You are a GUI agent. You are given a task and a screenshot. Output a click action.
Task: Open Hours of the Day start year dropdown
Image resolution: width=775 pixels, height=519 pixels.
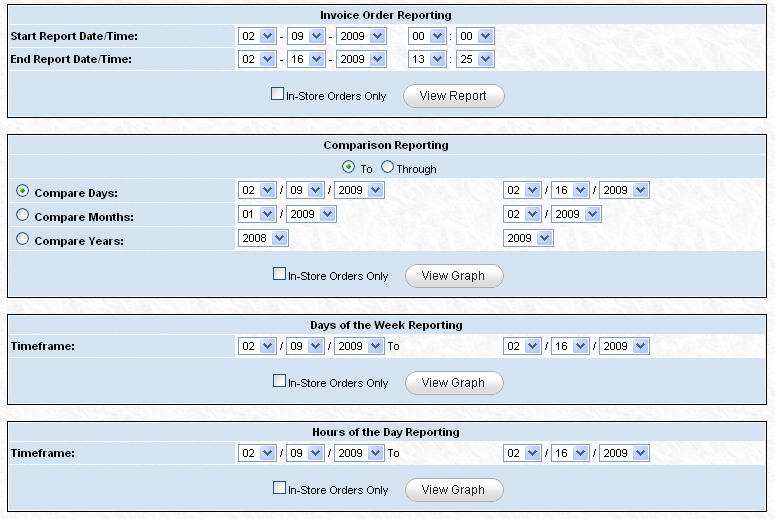(x=360, y=453)
